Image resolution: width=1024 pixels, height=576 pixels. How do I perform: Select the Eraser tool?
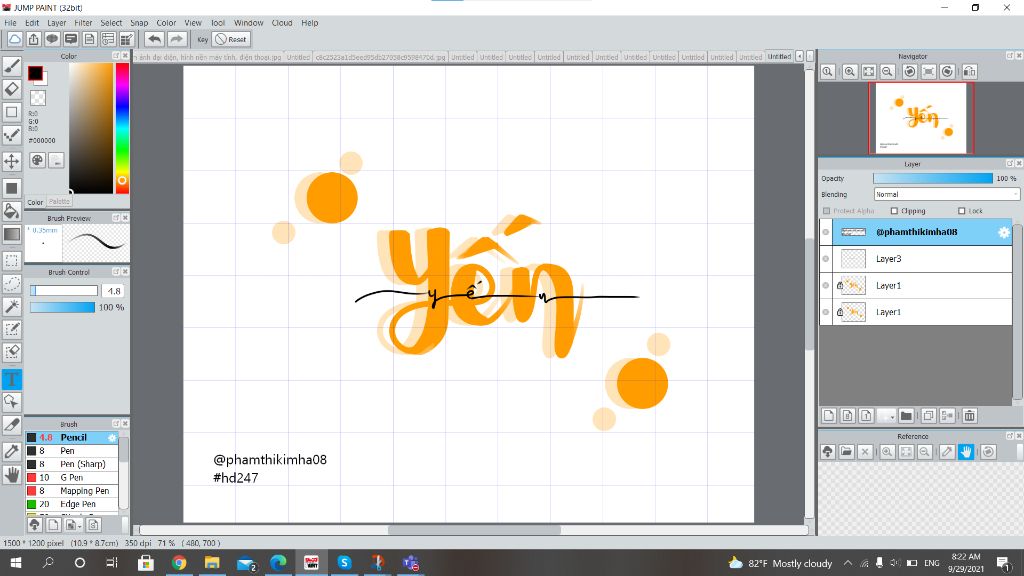[12, 89]
